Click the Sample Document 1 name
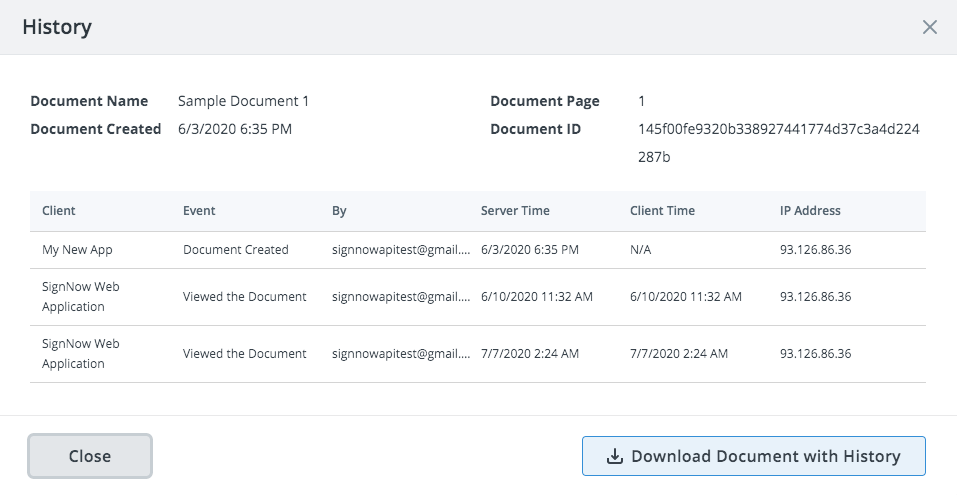Image resolution: width=957 pixels, height=495 pixels. tap(243, 101)
